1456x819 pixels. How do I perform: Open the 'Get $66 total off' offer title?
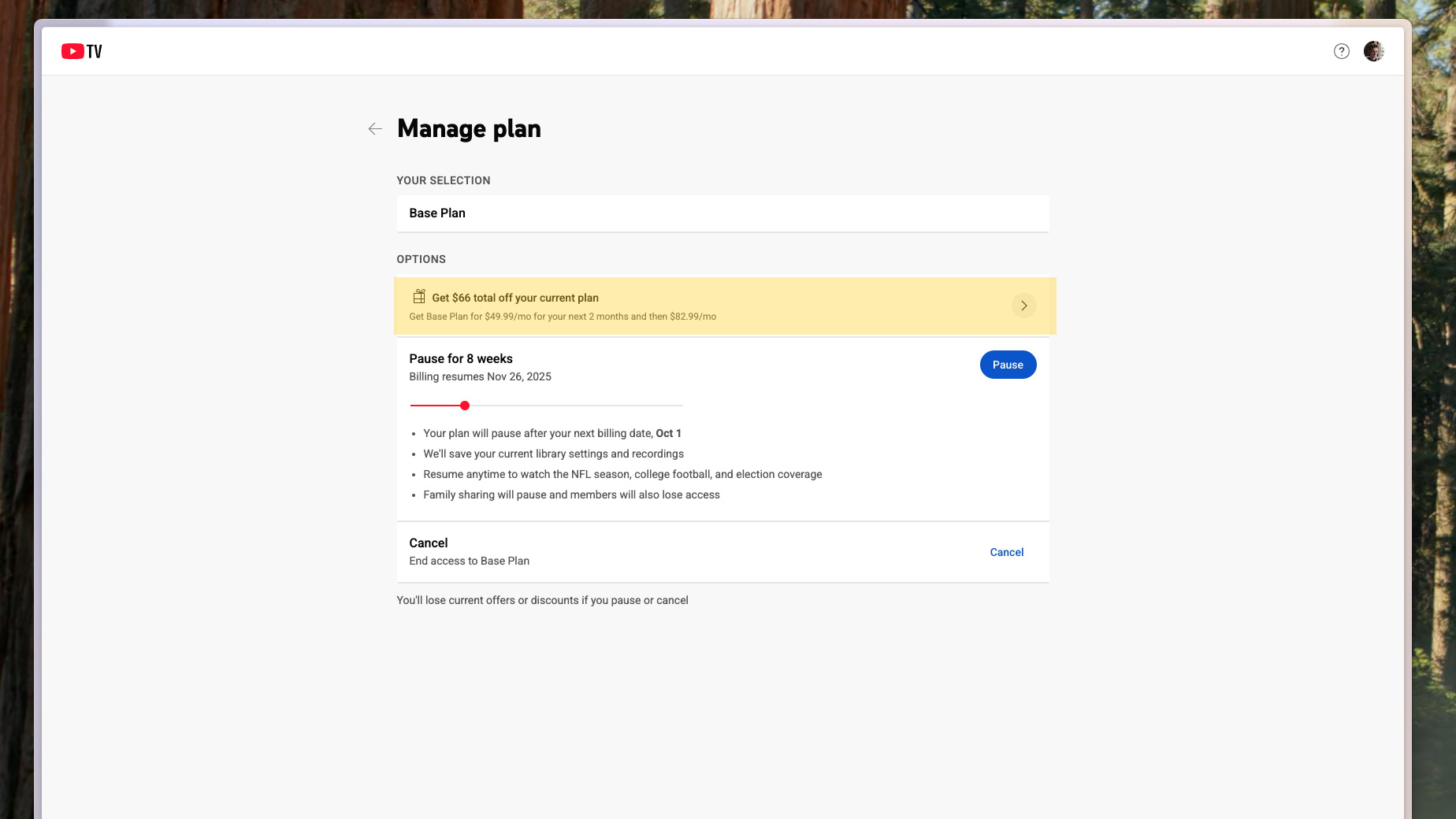[x=514, y=298]
